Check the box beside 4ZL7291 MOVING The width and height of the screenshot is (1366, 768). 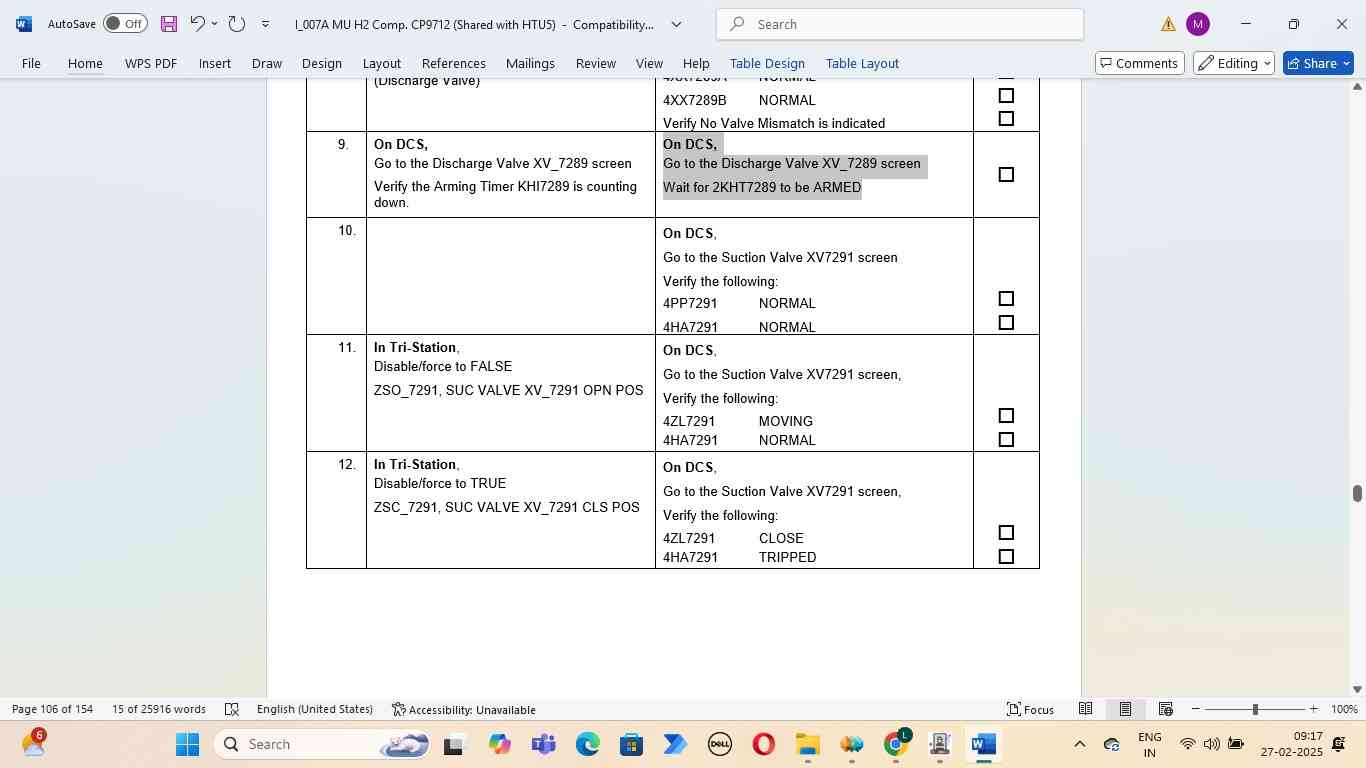click(x=1006, y=415)
